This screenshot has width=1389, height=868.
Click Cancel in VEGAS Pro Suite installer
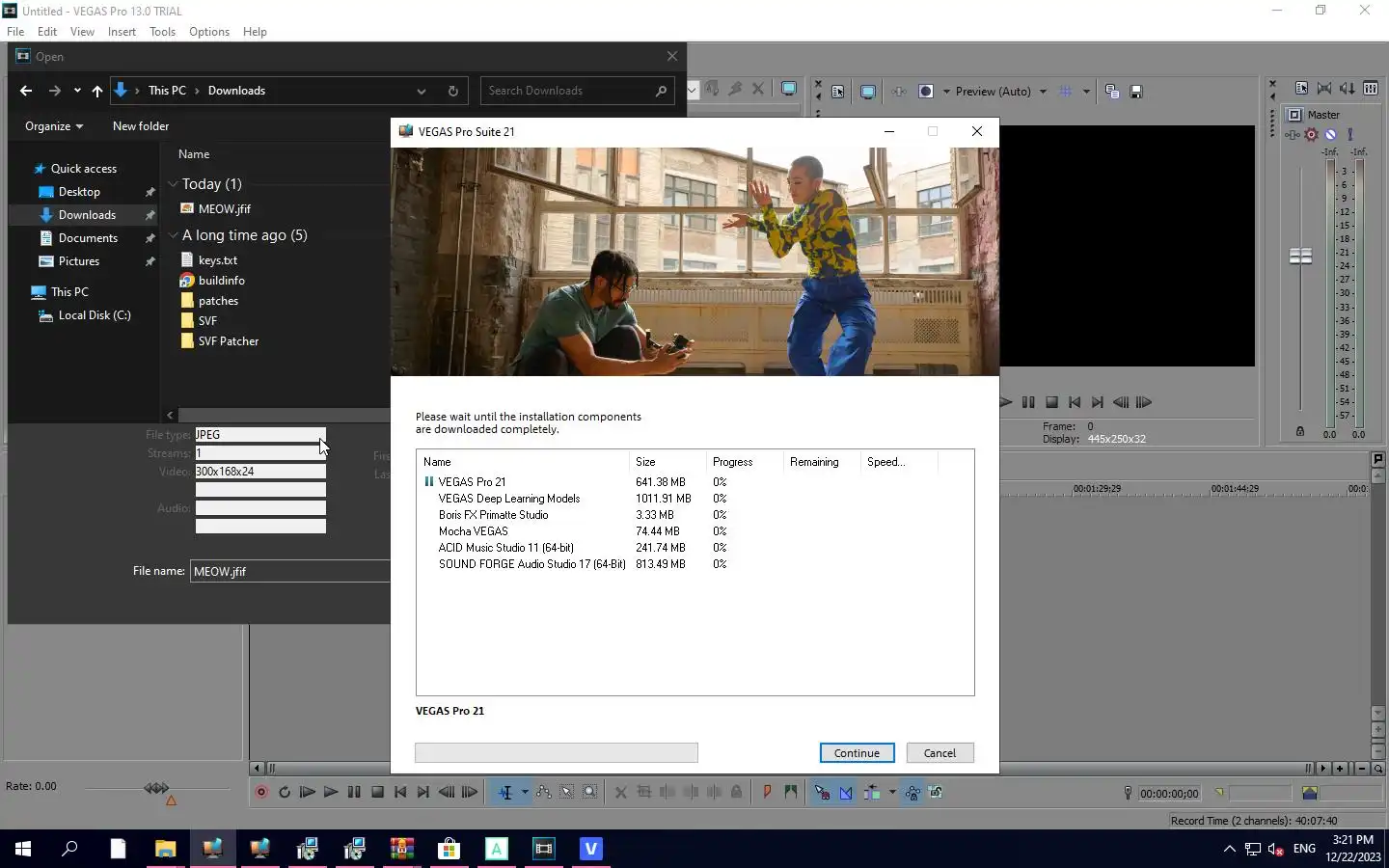point(940,753)
